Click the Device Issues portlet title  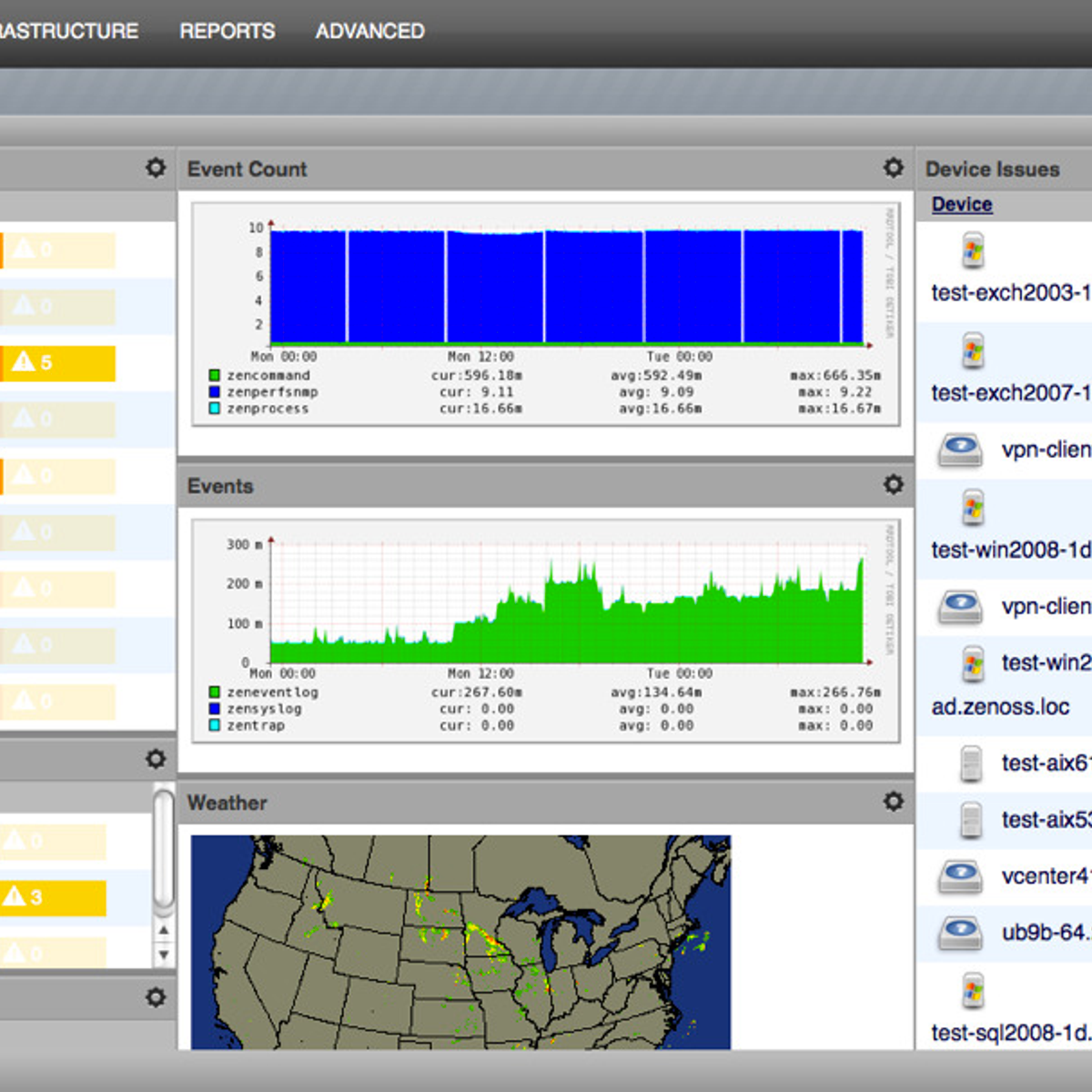click(x=992, y=168)
